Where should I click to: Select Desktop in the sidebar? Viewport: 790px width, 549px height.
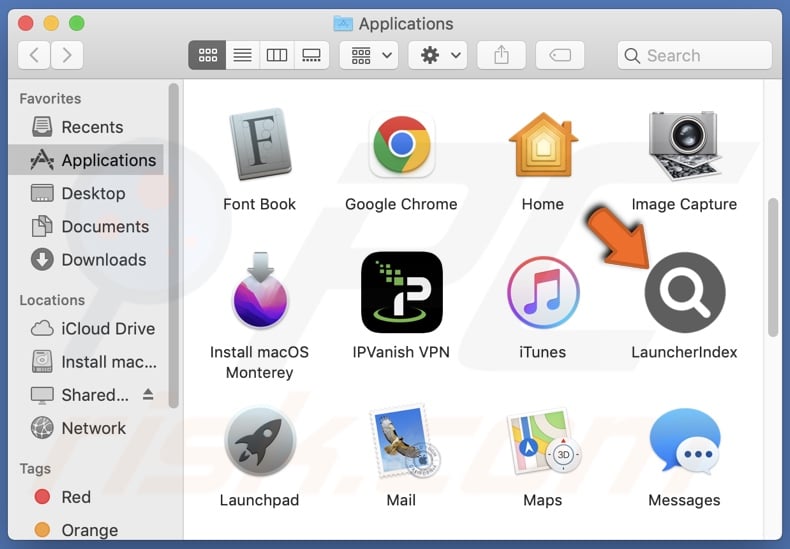86,193
